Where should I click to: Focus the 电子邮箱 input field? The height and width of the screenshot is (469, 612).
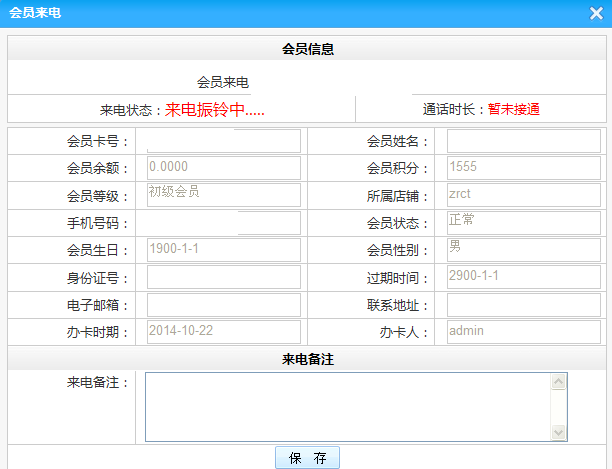pyautogui.click(x=223, y=304)
